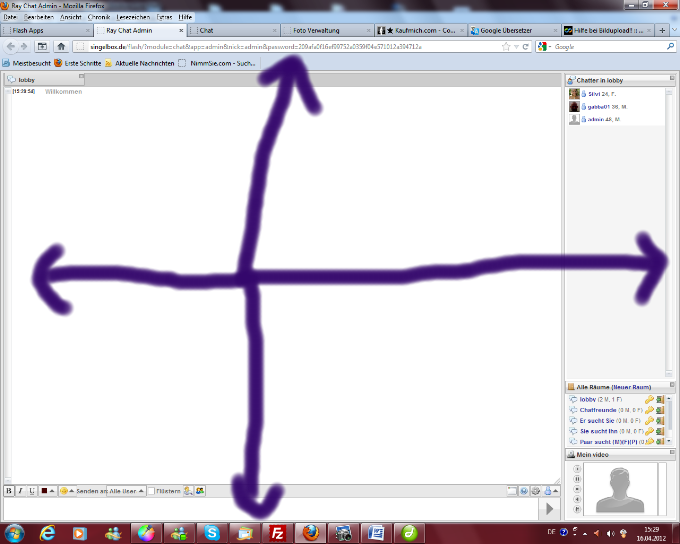Open Internet Explorer from the taskbar
This screenshot has height=544, width=680.
pyautogui.click(x=47, y=533)
